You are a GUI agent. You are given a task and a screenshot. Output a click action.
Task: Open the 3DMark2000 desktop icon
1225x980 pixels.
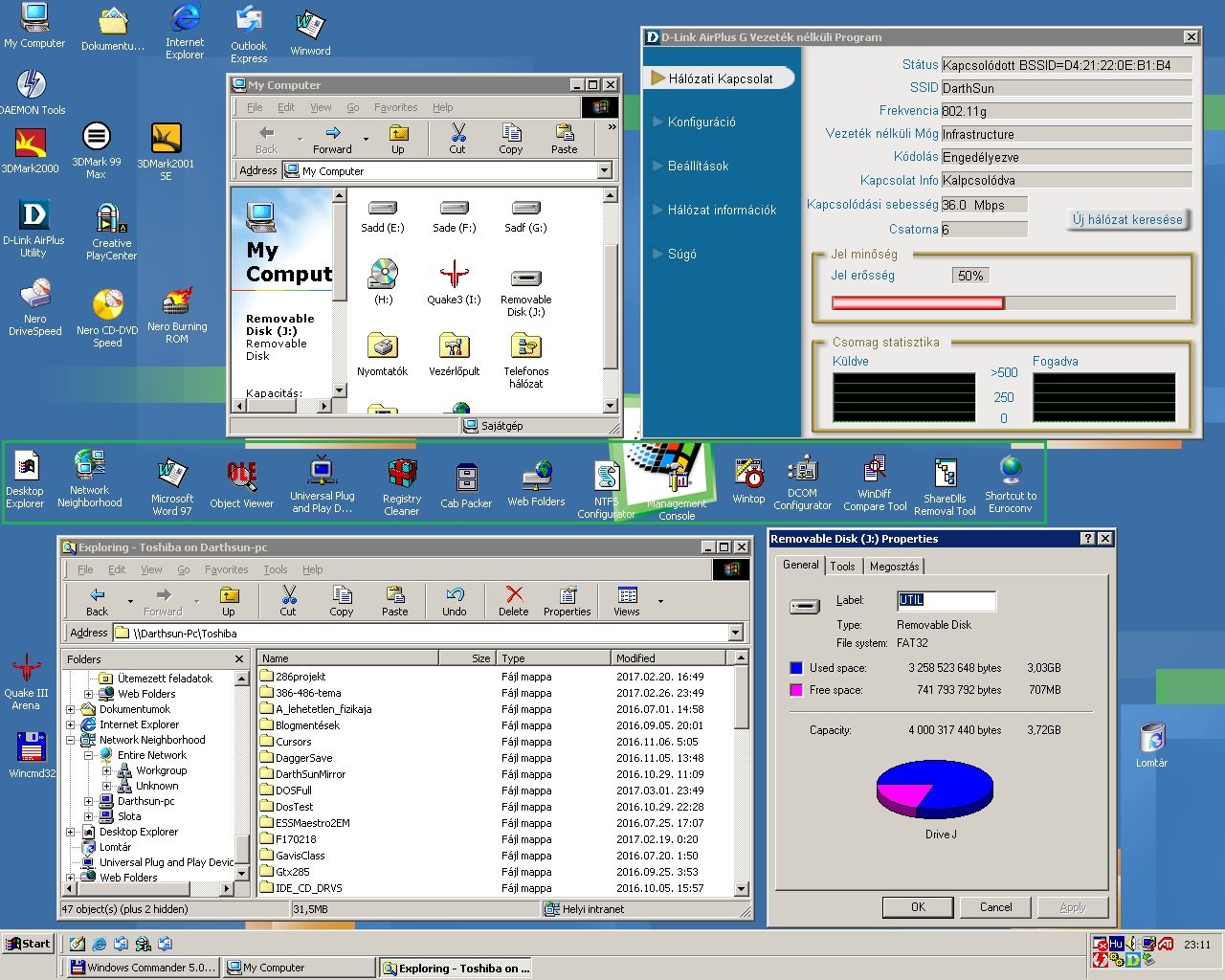point(31,150)
